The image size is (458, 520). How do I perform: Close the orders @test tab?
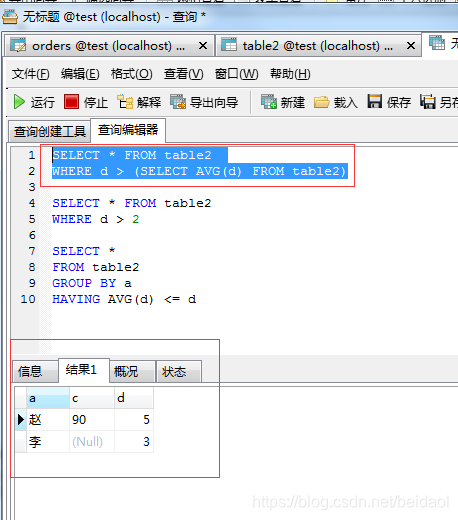(203, 46)
